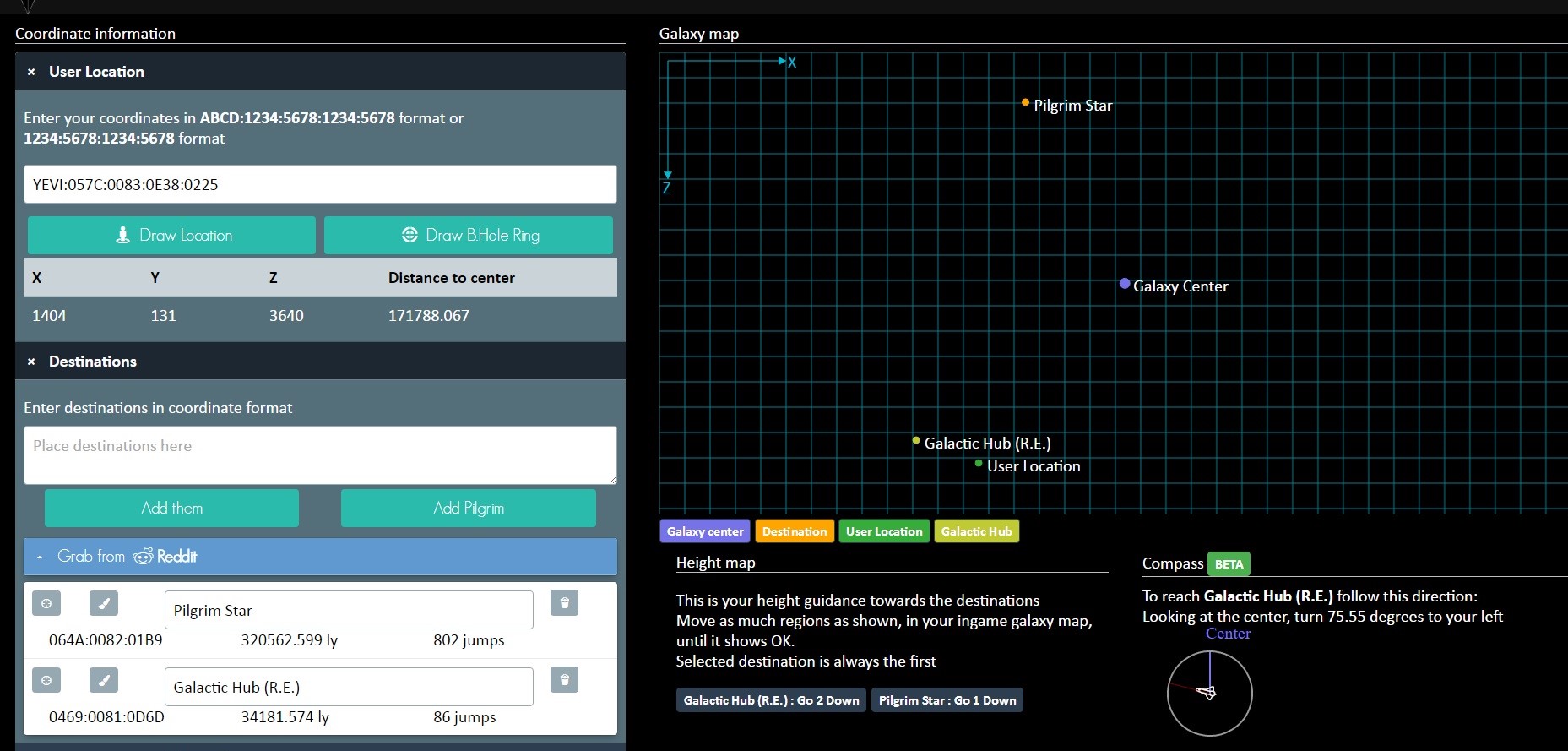
Task: Click the orange Pilgrim Star map dot
Action: click(x=1025, y=103)
